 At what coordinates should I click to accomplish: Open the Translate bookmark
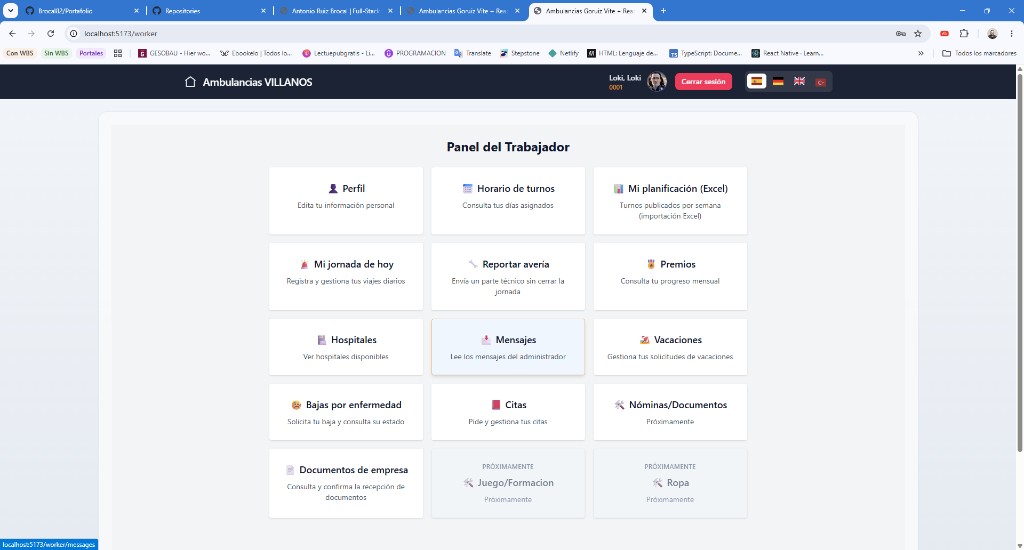click(472, 54)
